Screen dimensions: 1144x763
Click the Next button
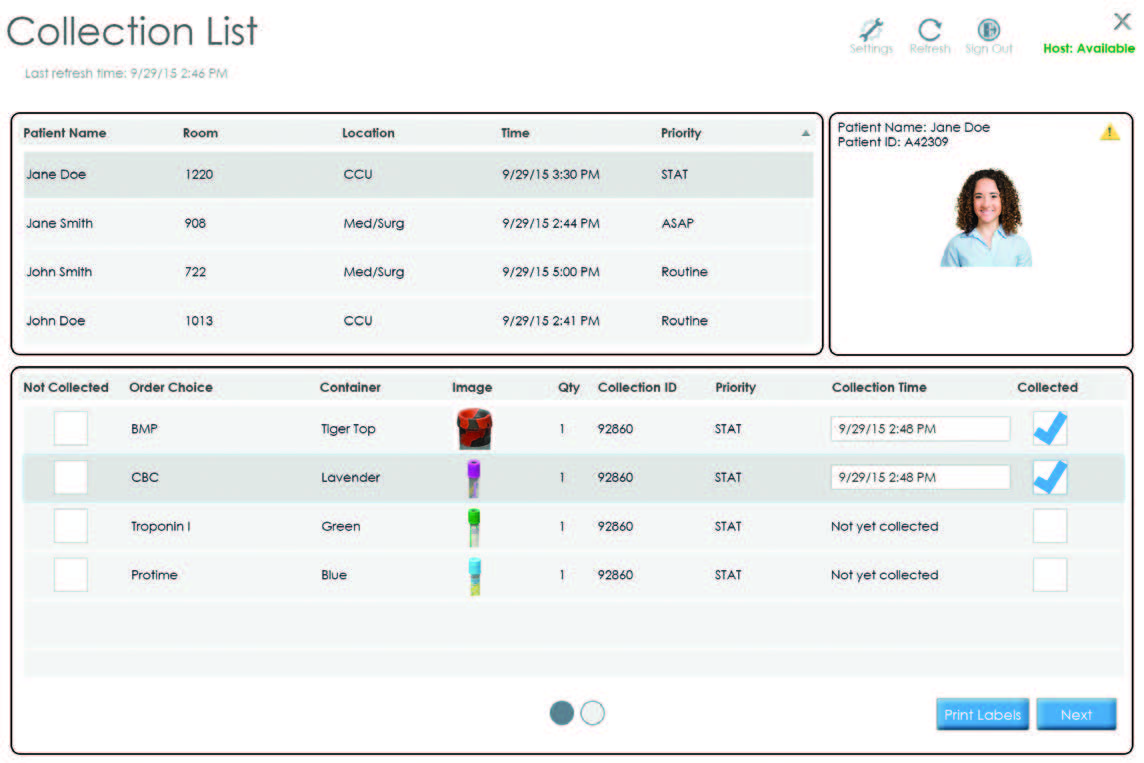point(1076,714)
